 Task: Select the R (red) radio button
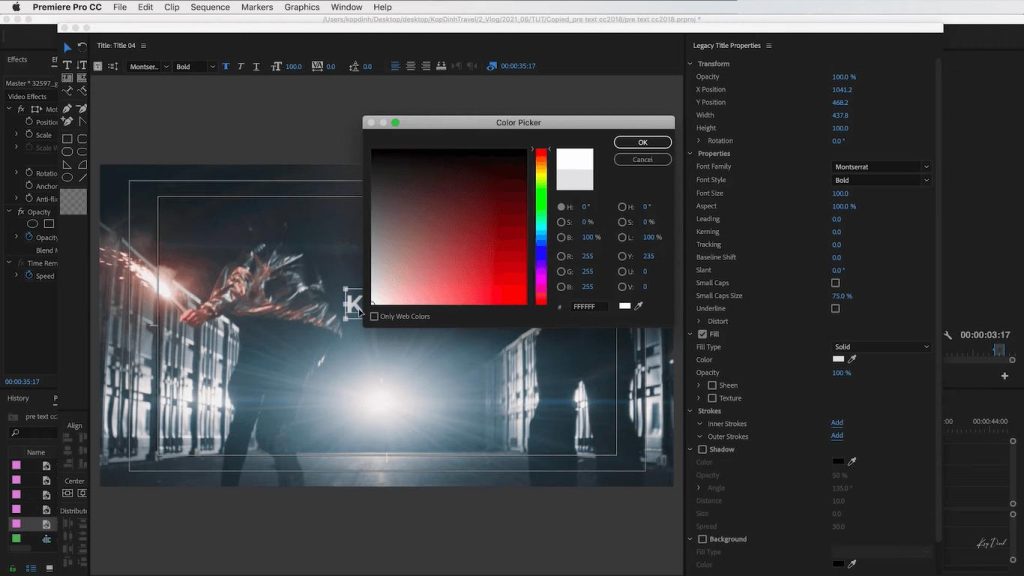pos(561,256)
